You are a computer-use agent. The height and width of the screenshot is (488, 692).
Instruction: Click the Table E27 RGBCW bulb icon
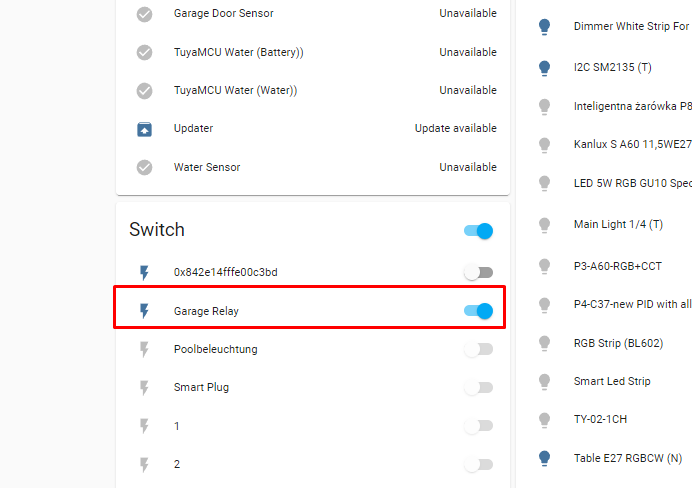point(545,458)
